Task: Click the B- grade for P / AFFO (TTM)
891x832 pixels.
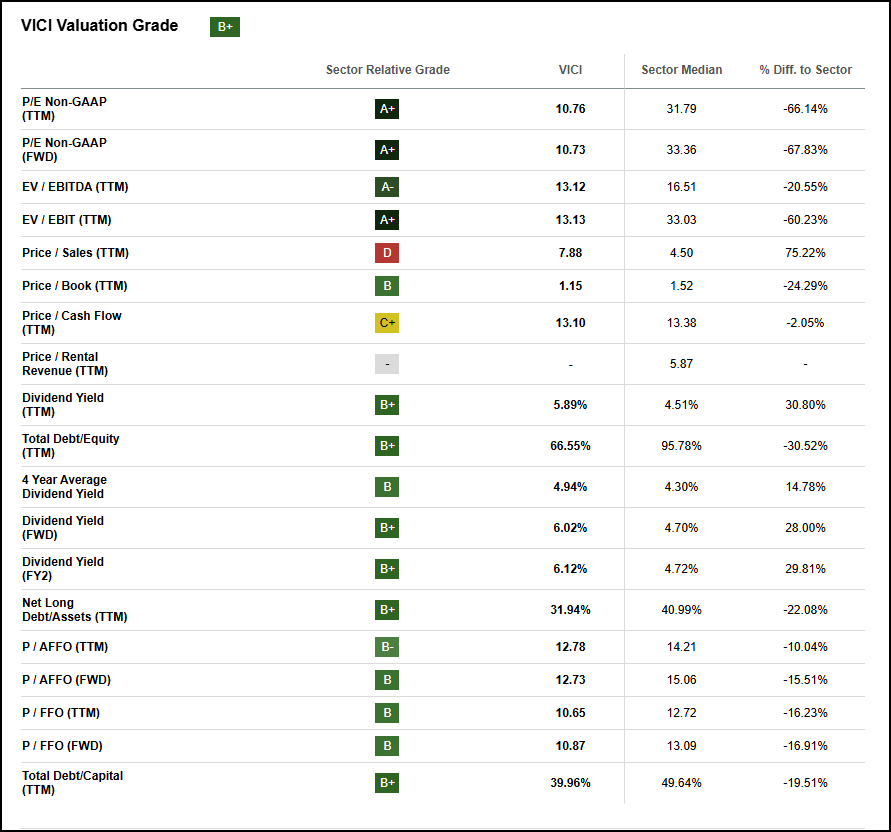Action: click(387, 647)
